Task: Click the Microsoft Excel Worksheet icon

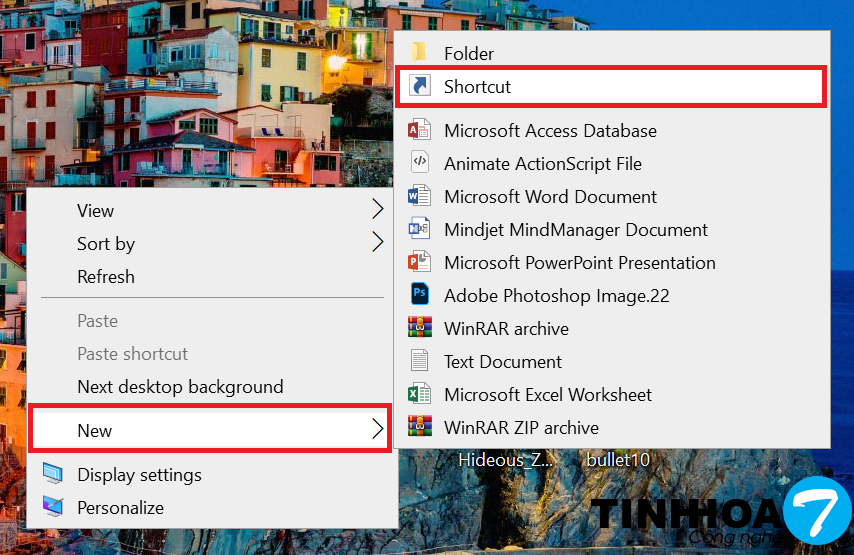Action: coord(419,395)
